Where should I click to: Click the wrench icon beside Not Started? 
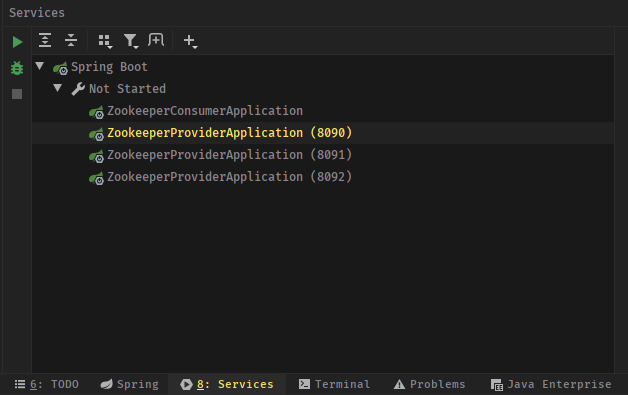[x=78, y=89]
